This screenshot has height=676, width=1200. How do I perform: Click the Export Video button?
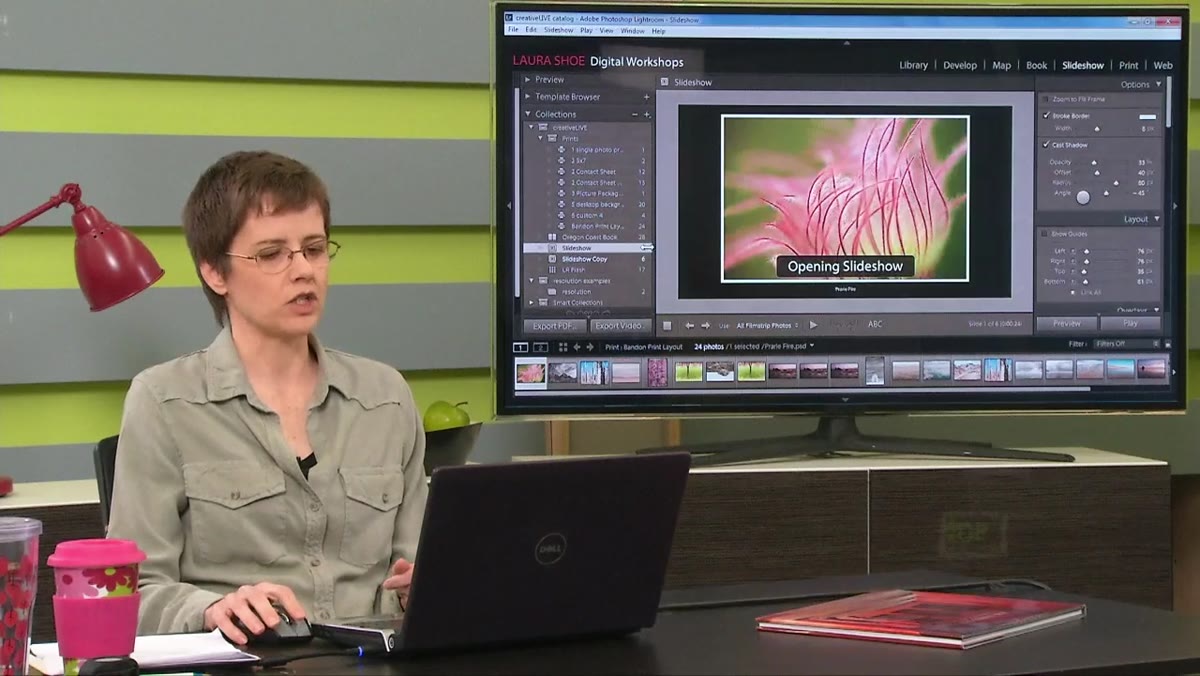(x=620, y=326)
